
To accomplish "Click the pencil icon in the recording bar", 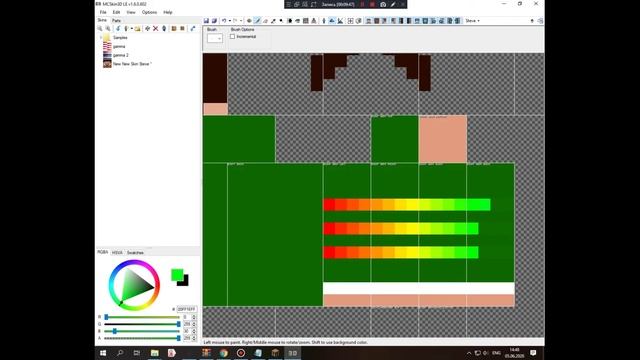I will click(x=393, y=4).
